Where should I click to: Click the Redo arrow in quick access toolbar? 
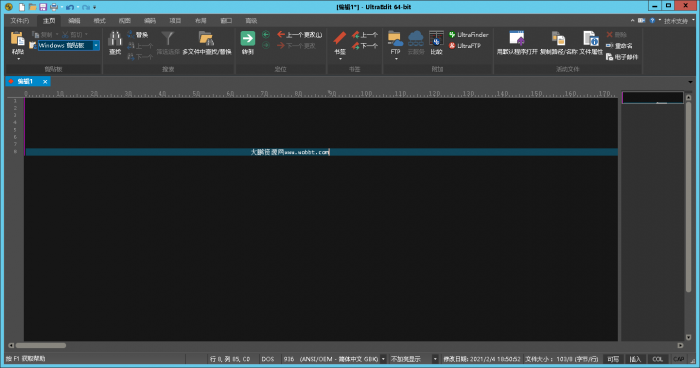pyautogui.click(x=86, y=8)
